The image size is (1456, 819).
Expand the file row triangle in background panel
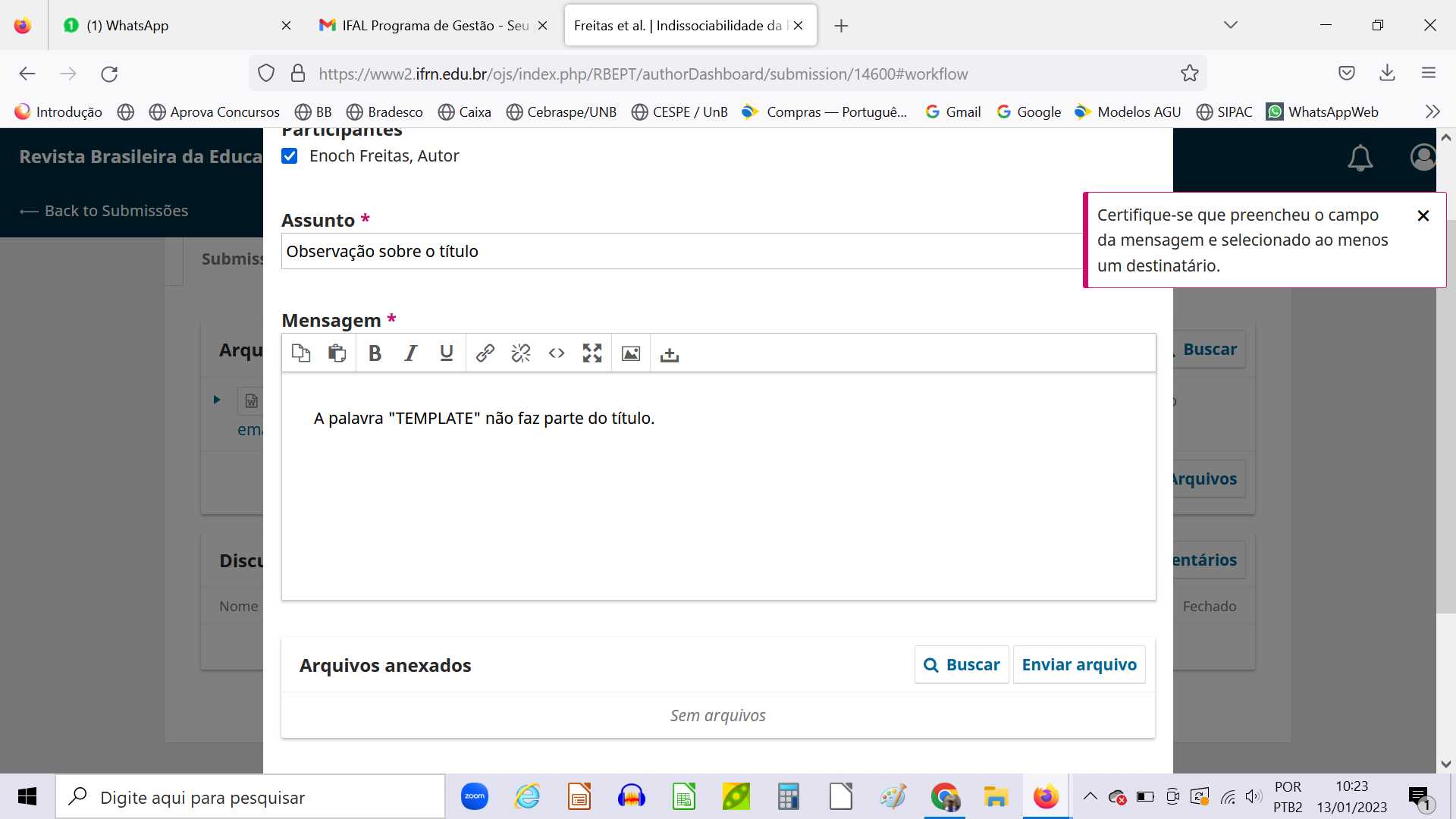pyautogui.click(x=217, y=400)
